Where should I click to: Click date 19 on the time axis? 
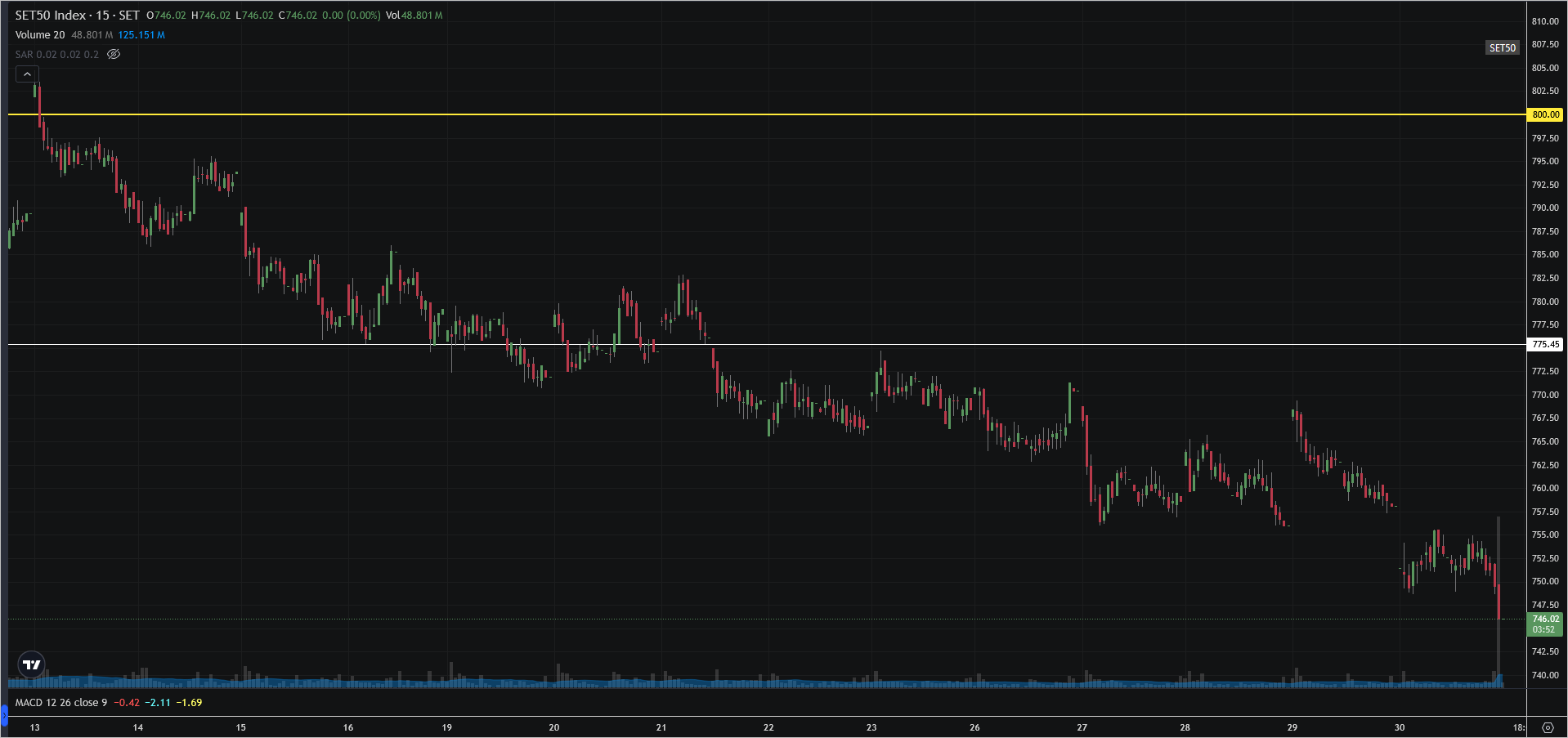(447, 727)
